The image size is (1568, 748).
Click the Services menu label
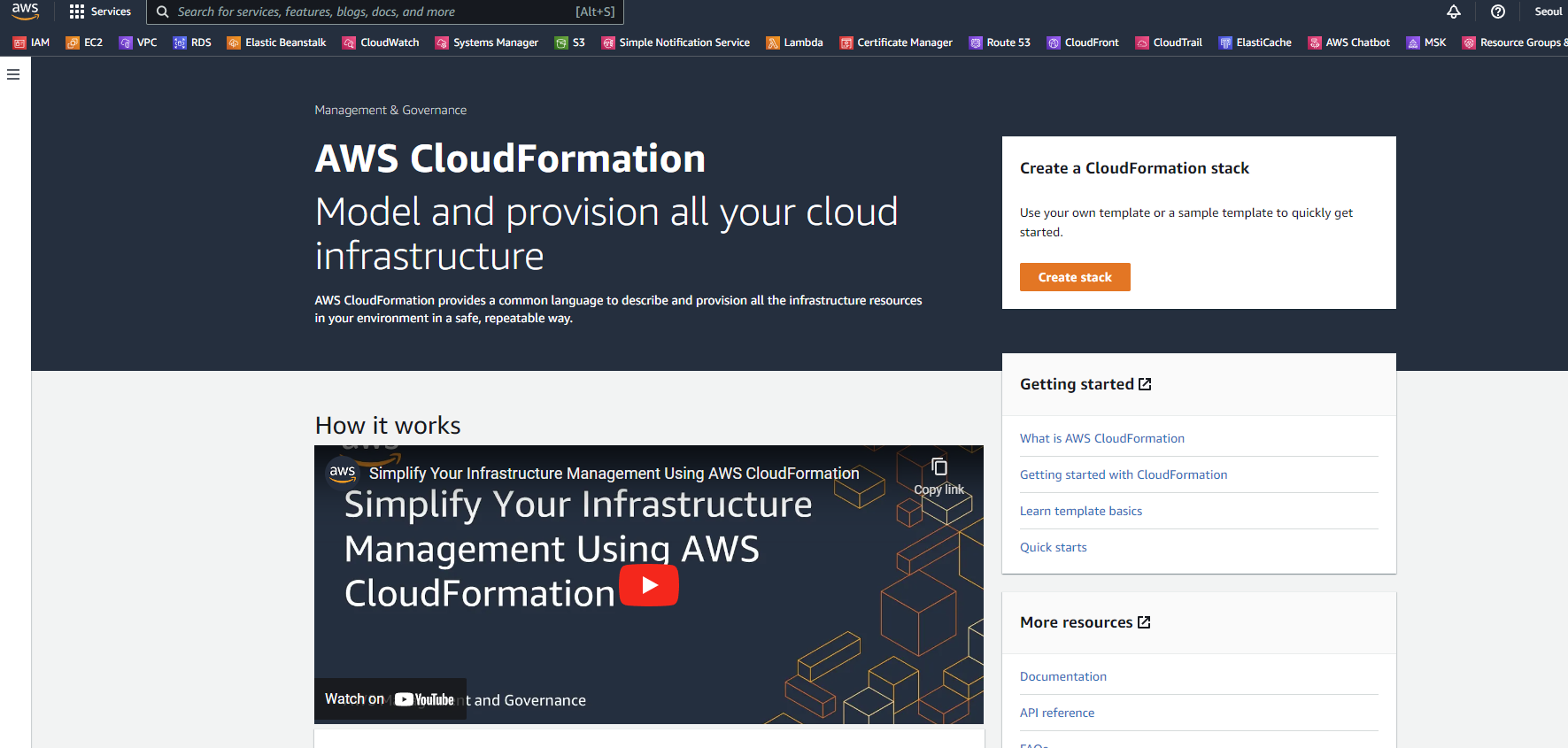pos(111,12)
